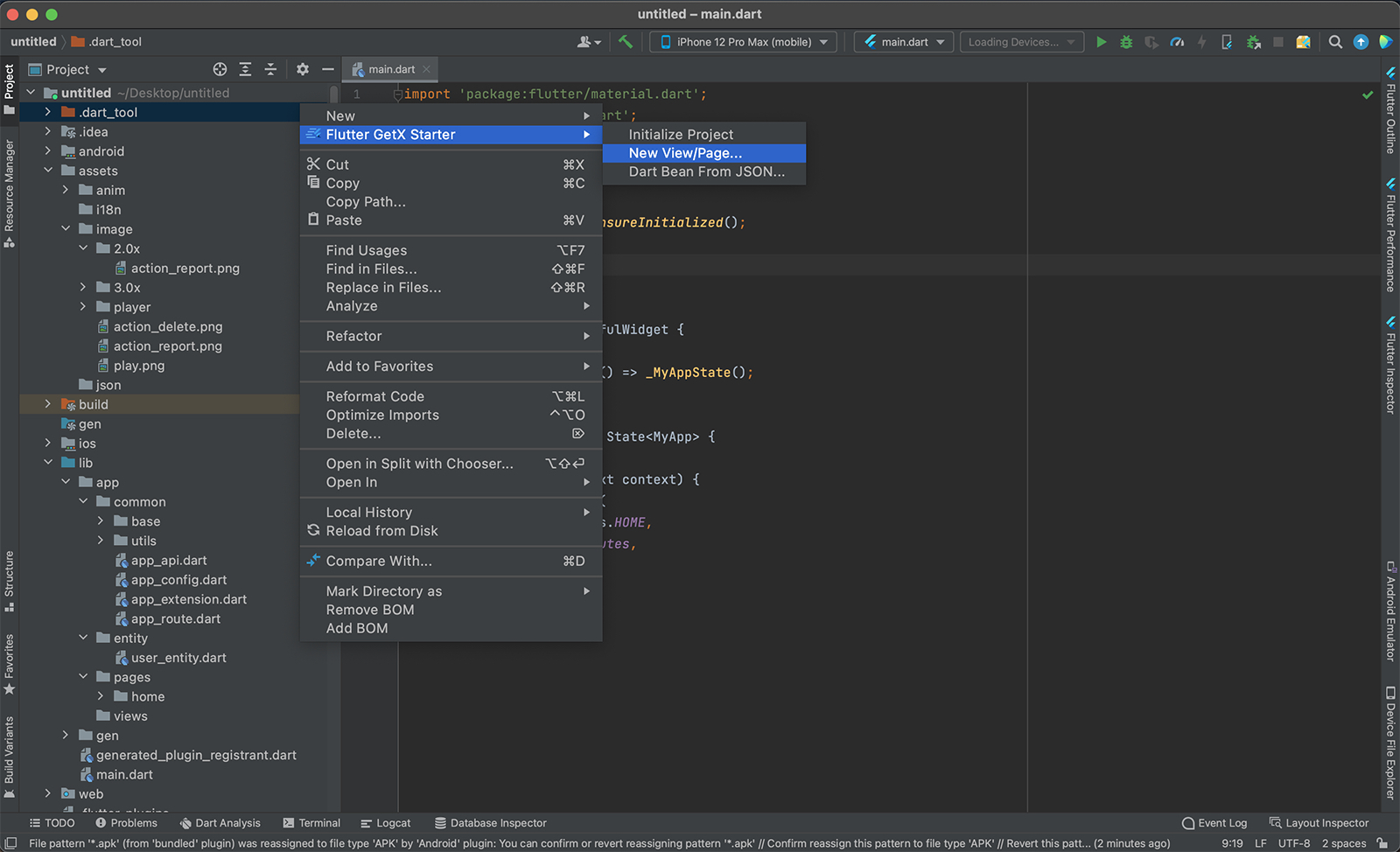
Task: Open the Resource Manager tool window
Action: [x=10, y=193]
